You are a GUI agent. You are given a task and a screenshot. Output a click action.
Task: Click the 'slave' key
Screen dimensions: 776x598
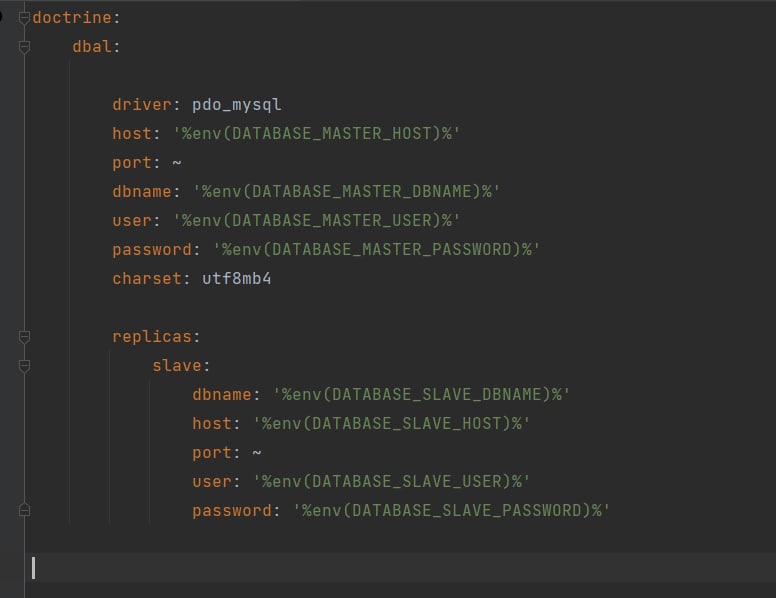177,366
